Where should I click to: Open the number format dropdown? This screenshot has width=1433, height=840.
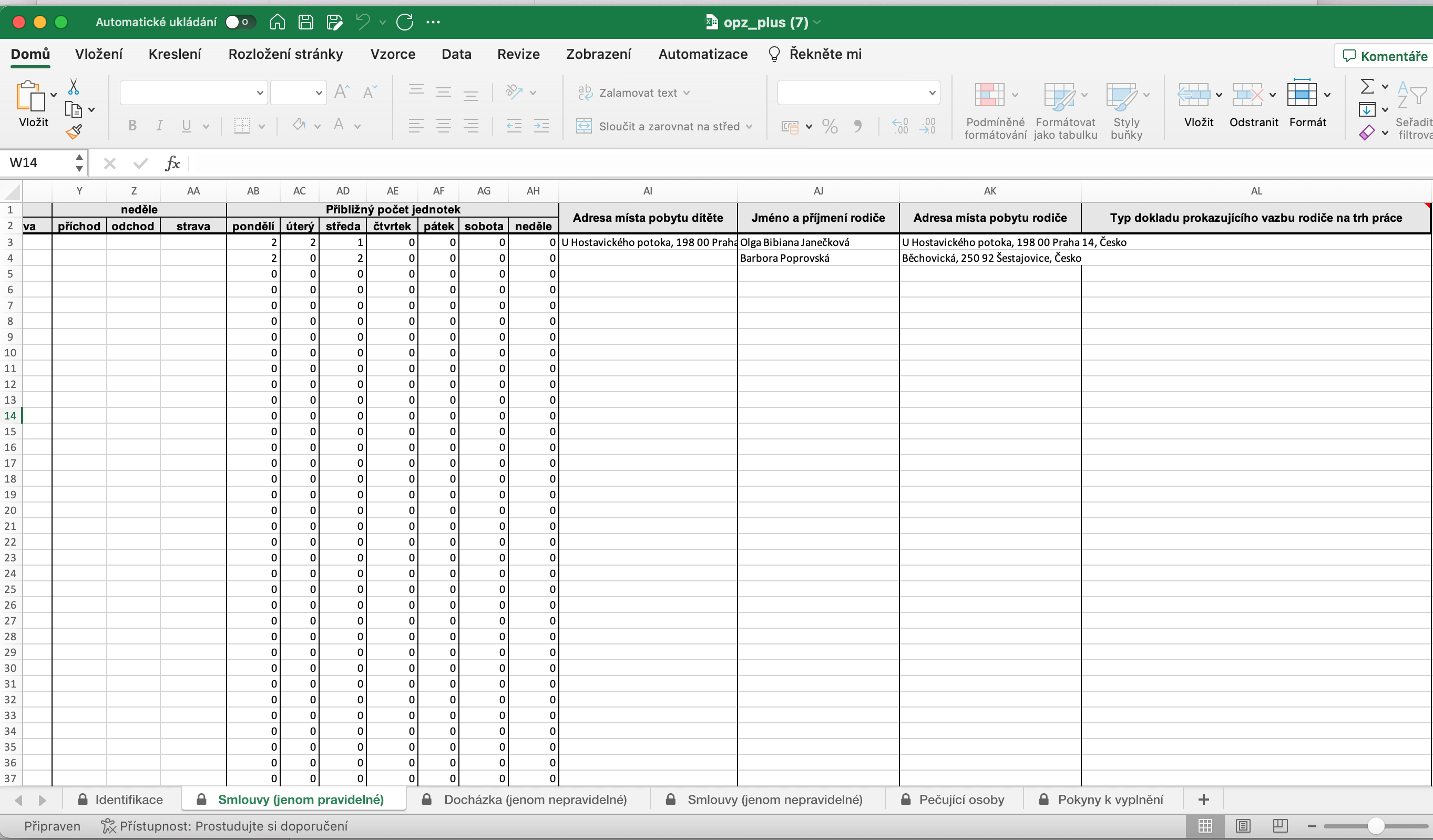click(x=932, y=93)
